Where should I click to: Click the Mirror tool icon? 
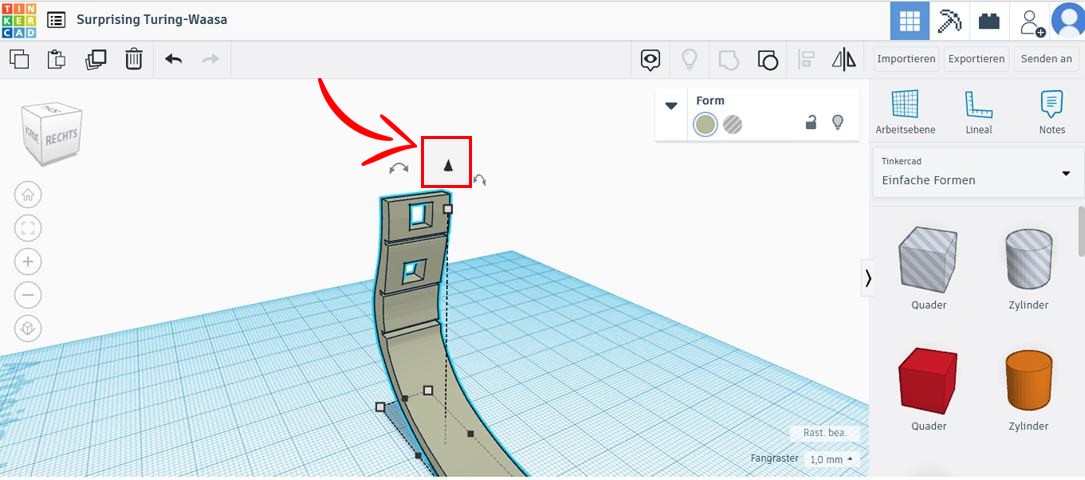844,60
